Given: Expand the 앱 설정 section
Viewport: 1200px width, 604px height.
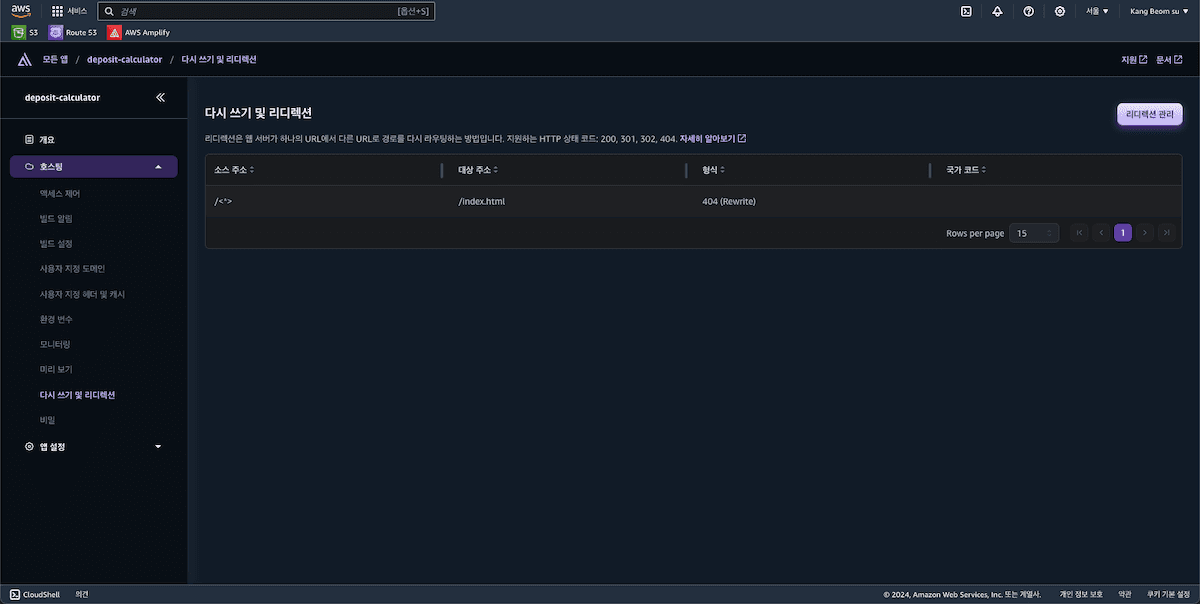Looking at the screenshot, I should [158, 447].
